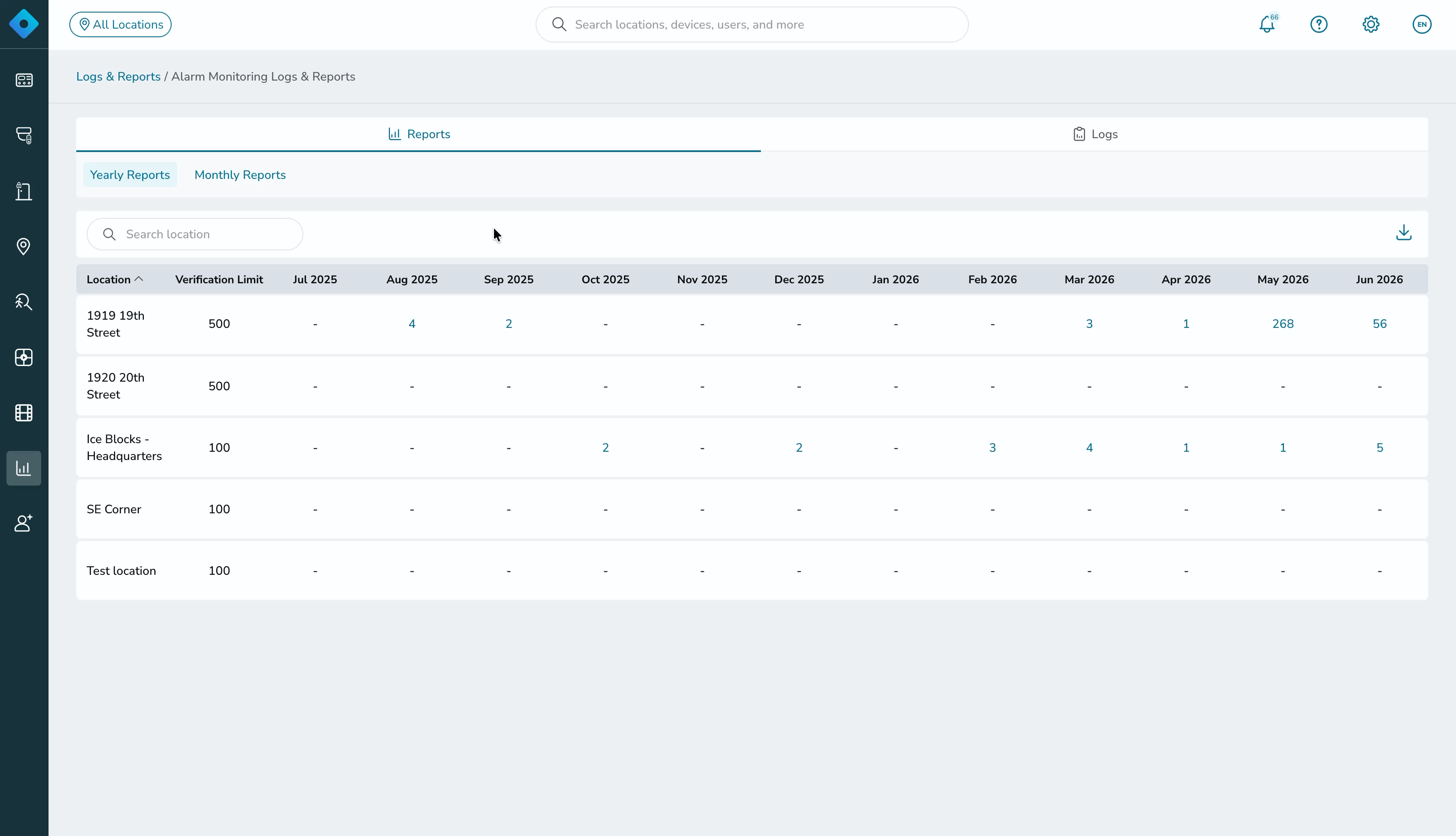
Task: Click the Nov 2025 column header
Action: coord(702,280)
